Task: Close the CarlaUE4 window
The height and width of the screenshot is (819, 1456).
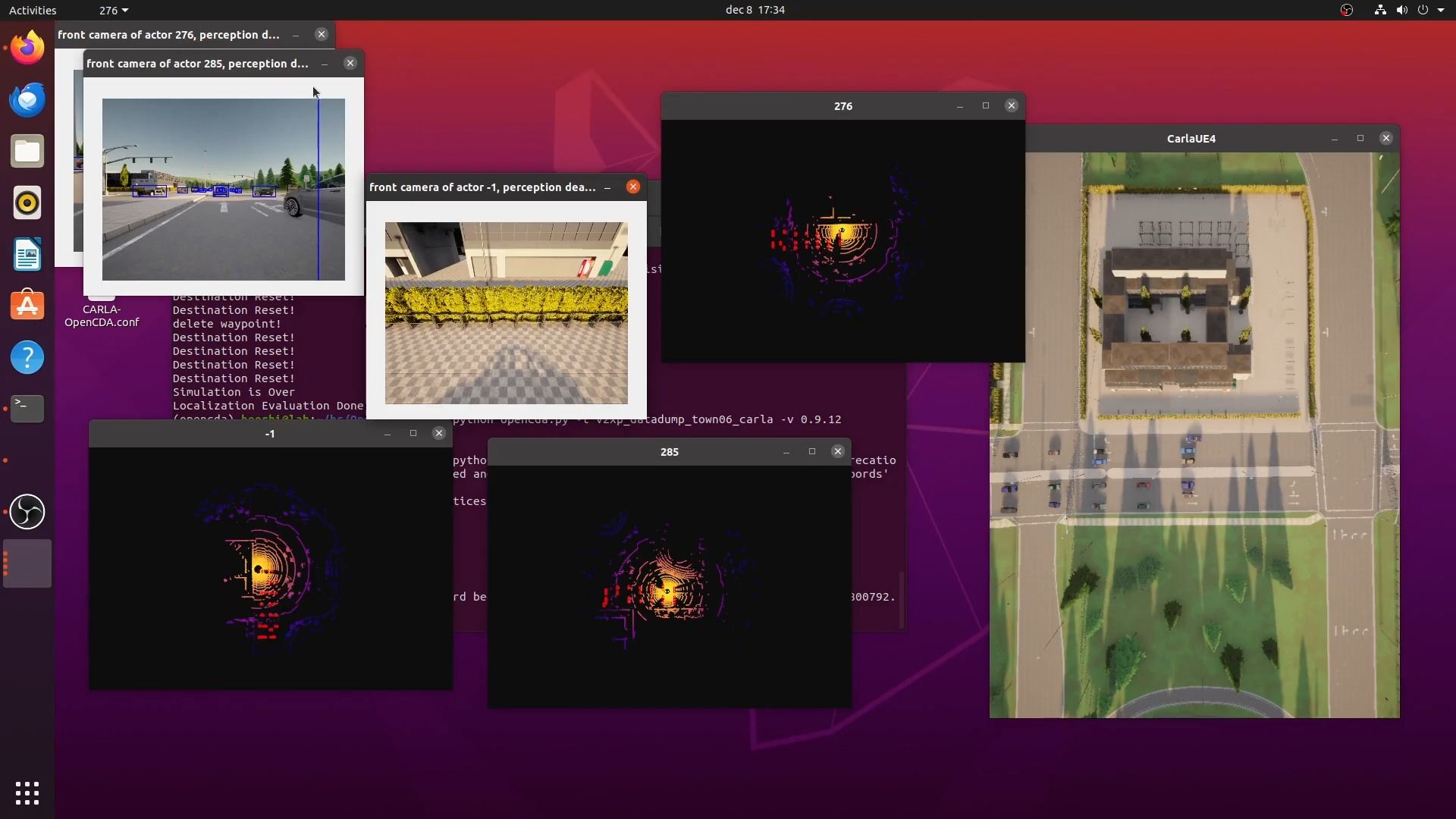Action: pyautogui.click(x=1386, y=138)
